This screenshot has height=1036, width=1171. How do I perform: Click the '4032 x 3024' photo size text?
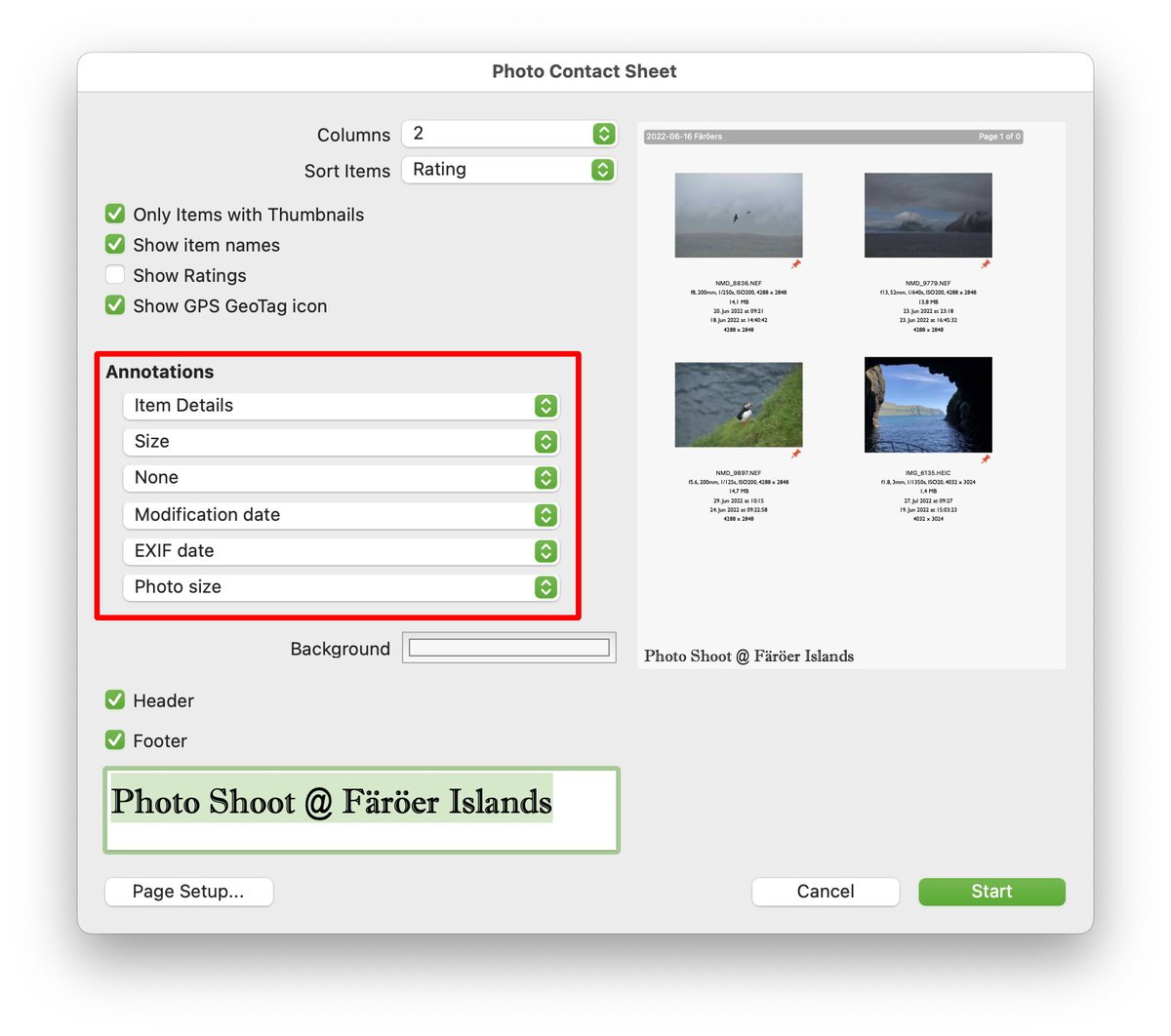click(928, 519)
